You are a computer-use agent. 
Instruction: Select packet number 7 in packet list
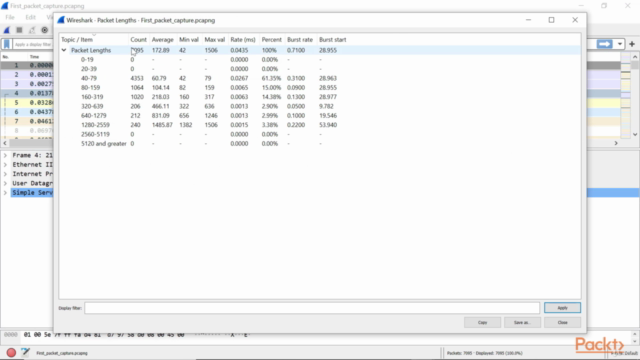point(27,122)
